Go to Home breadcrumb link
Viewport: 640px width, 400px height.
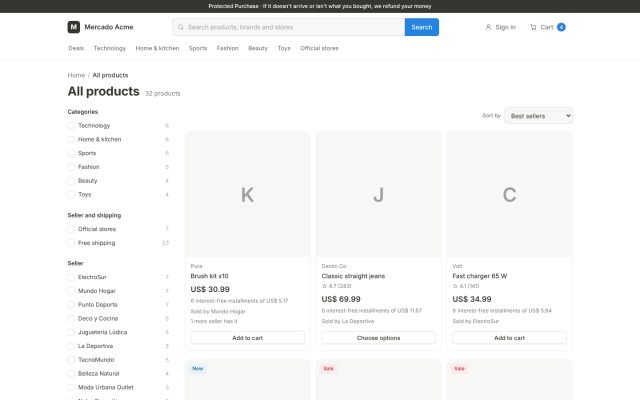pyautogui.click(x=76, y=75)
